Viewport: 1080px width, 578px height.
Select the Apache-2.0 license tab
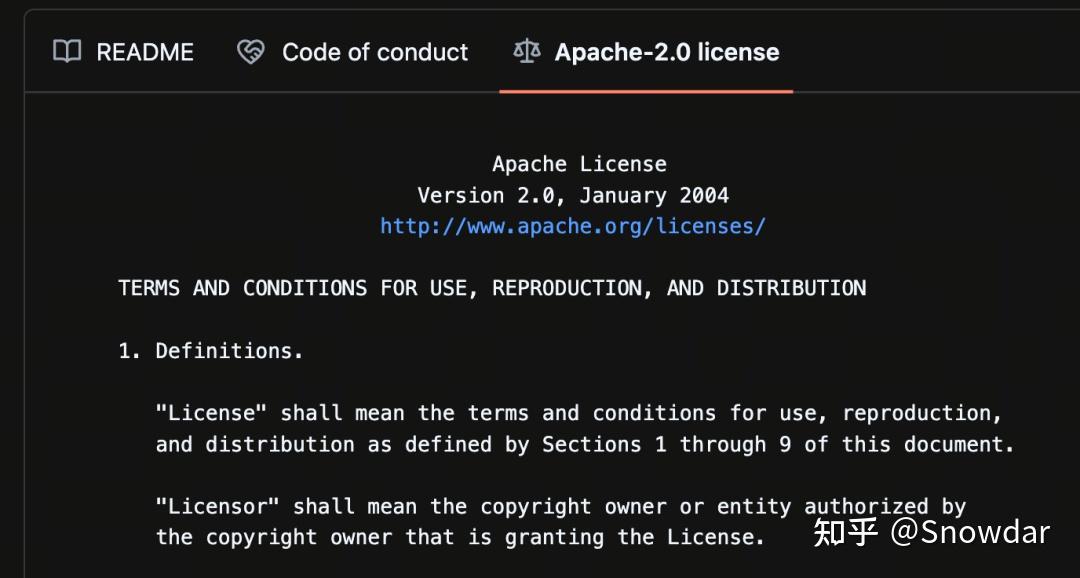[x=666, y=52]
